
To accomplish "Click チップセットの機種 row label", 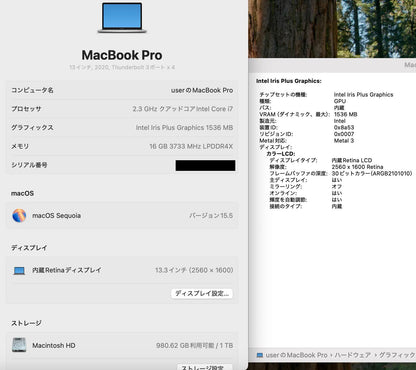I will click(283, 95).
